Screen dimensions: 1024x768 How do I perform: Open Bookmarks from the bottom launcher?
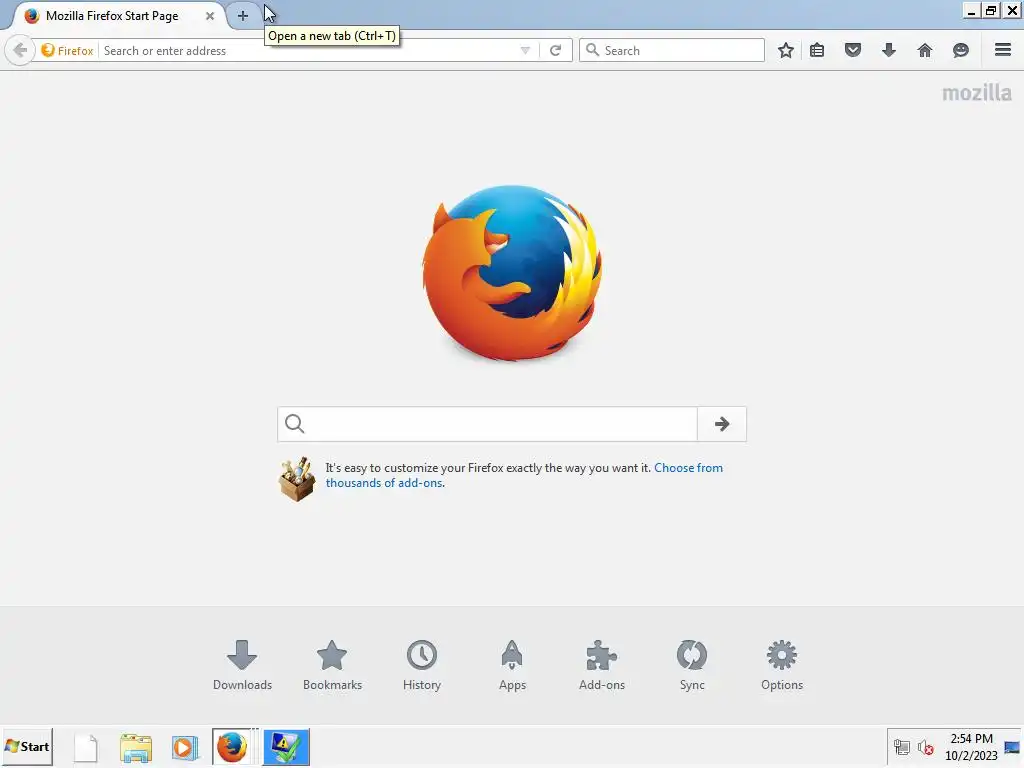(332, 665)
